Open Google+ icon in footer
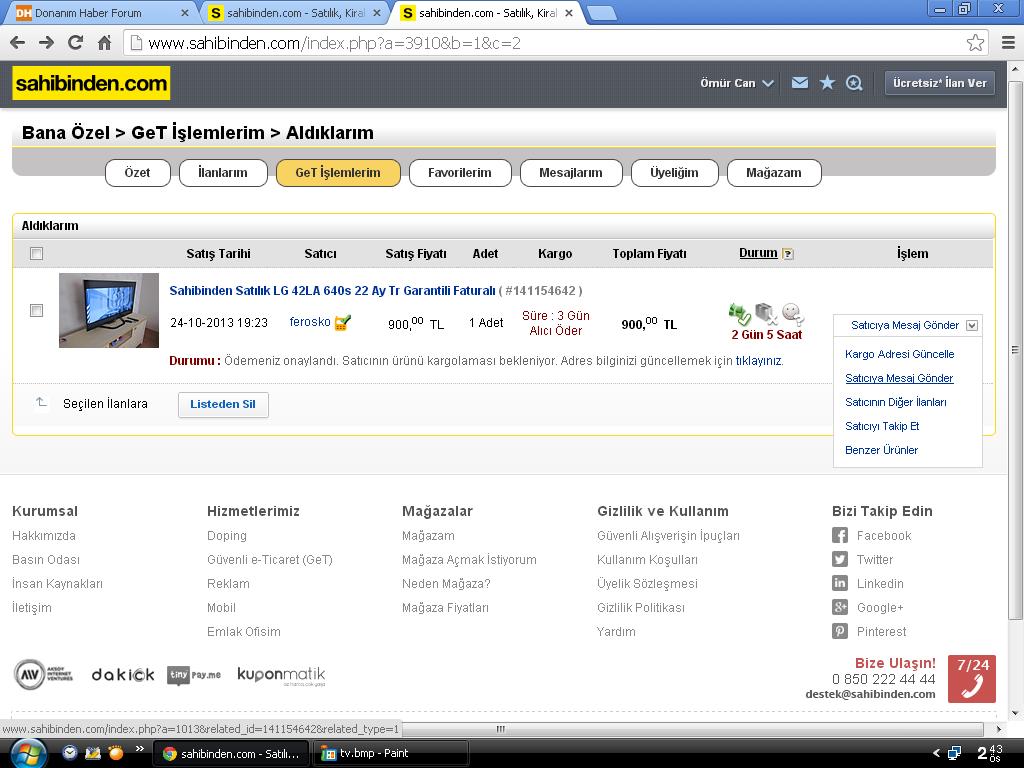The image size is (1024, 768). point(840,607)
